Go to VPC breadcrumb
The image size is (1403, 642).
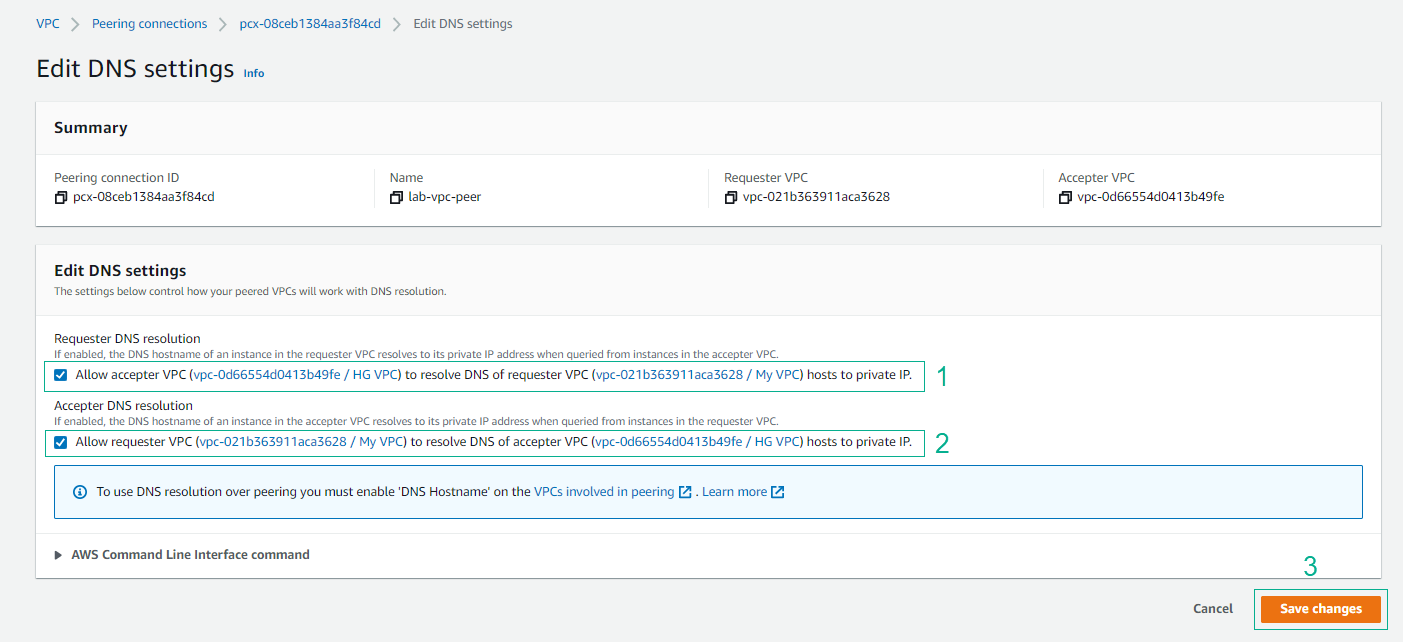click(x=48, y=24)
